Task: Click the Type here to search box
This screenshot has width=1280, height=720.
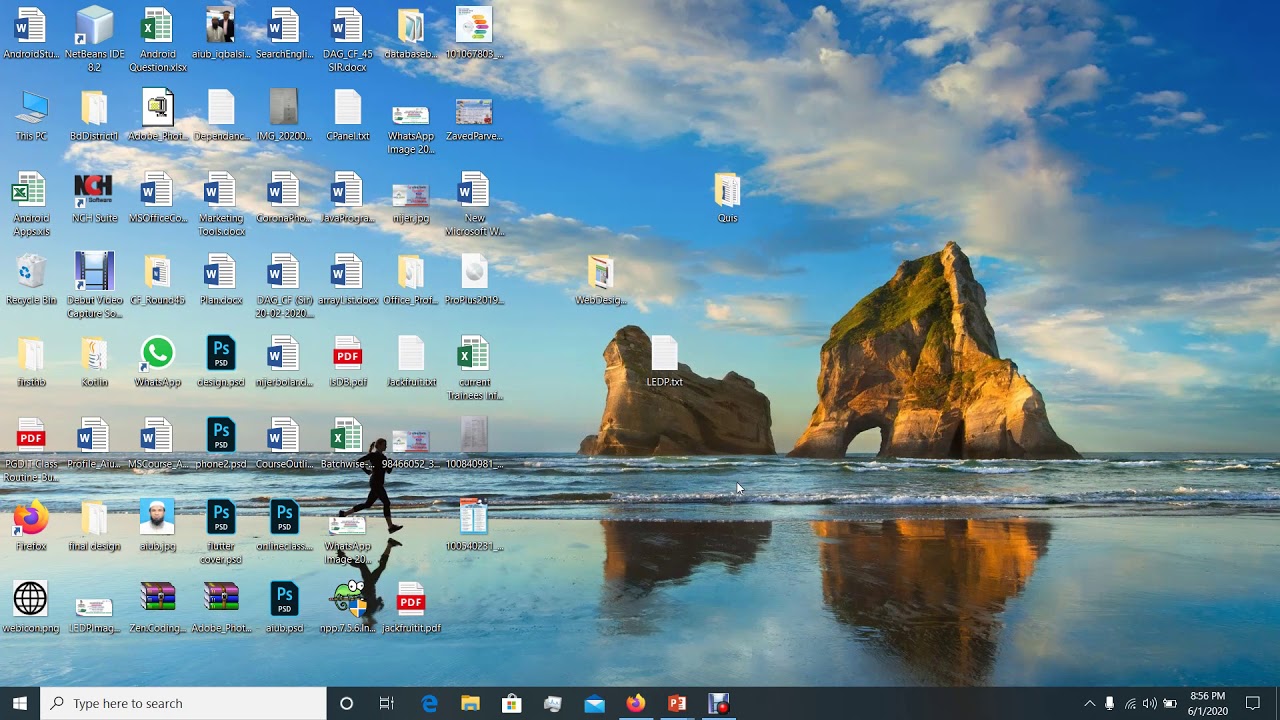Action: pos(185,704)
